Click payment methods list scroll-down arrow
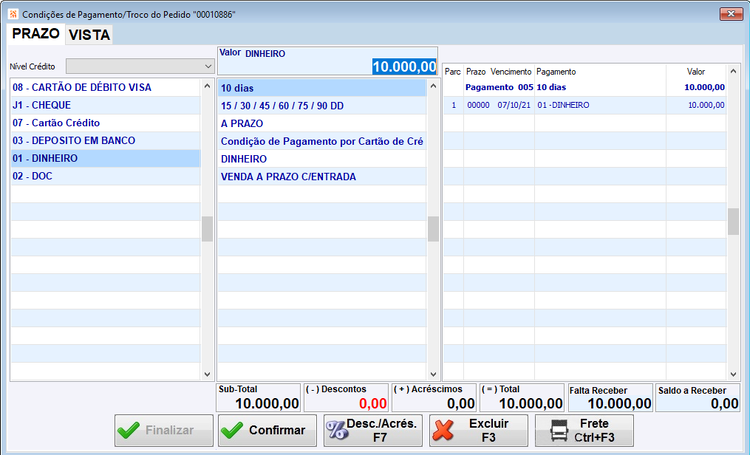Image resolution: width=750 pixels, height=455 pixels. (x=207, y=374)
